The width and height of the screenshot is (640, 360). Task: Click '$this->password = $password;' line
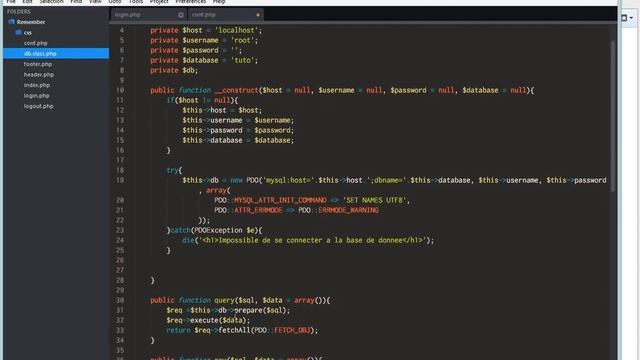[x=238, y=130]
